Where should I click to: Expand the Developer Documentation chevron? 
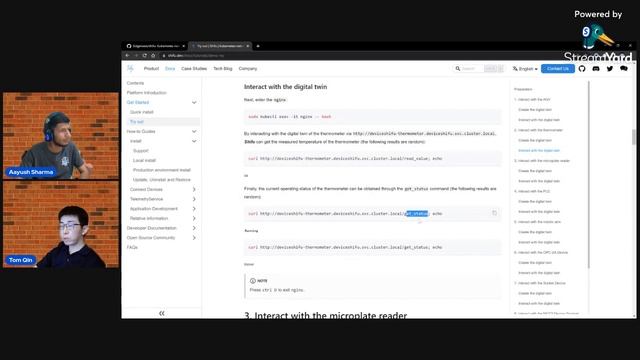pyautogui.click(x=194, y=228)
